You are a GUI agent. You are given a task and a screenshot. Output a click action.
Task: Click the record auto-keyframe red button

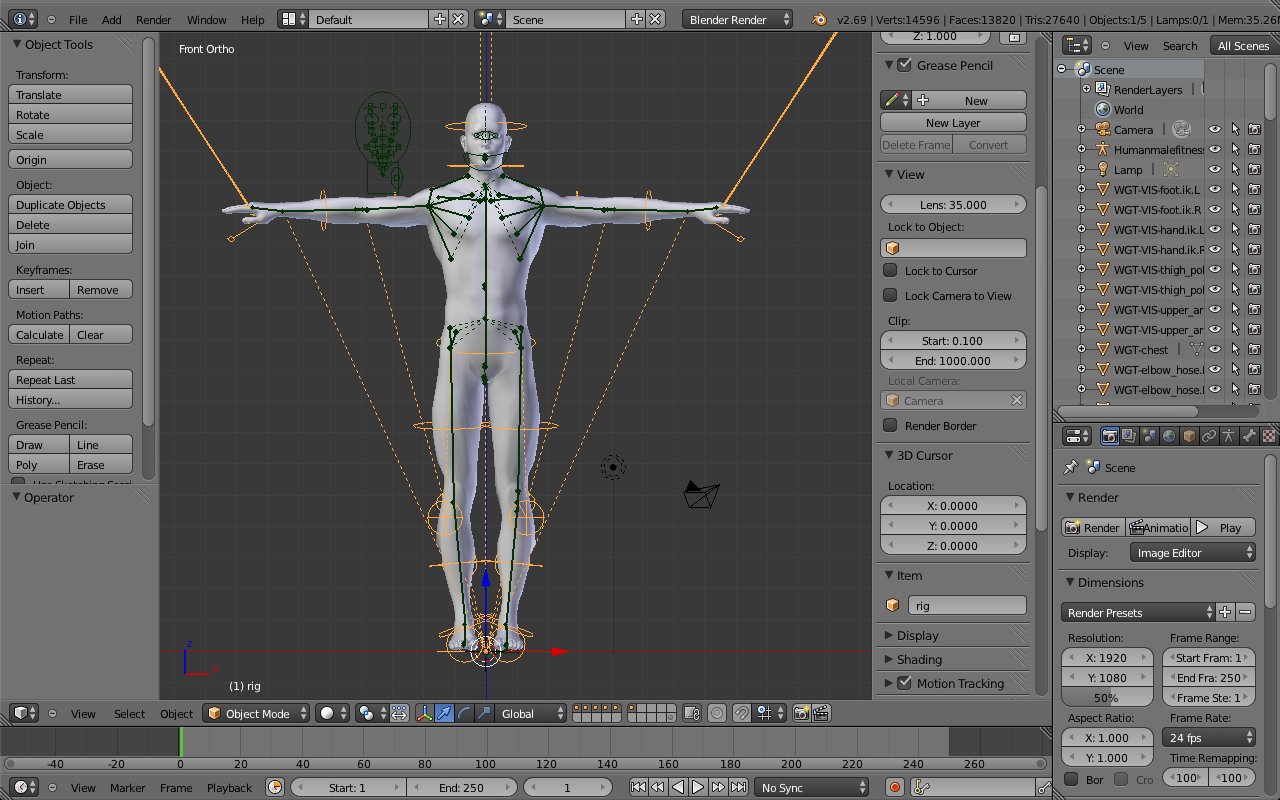(x=895, y=787)
